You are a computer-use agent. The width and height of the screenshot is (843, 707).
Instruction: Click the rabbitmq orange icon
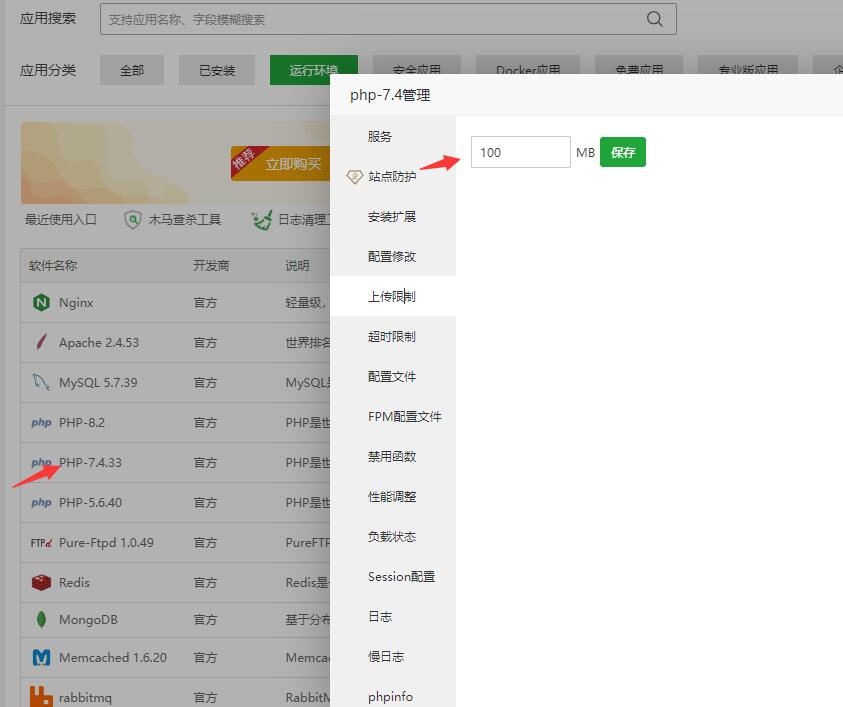(x=41, y=697)
